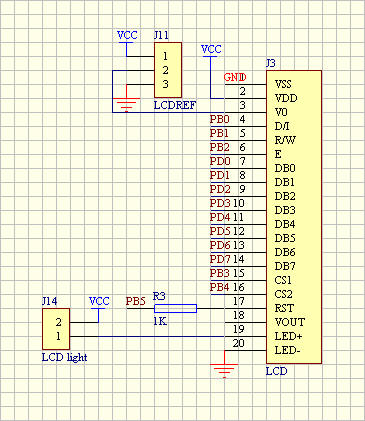Viewport: 365px width, 421px height.
Task: Select the J11 LCDREF header component
Action: click(x=168, y=70)
